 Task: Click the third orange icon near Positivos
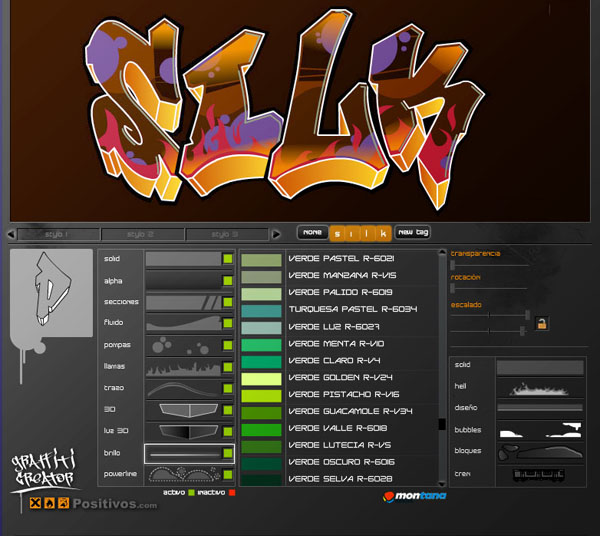tap(64, 503)
